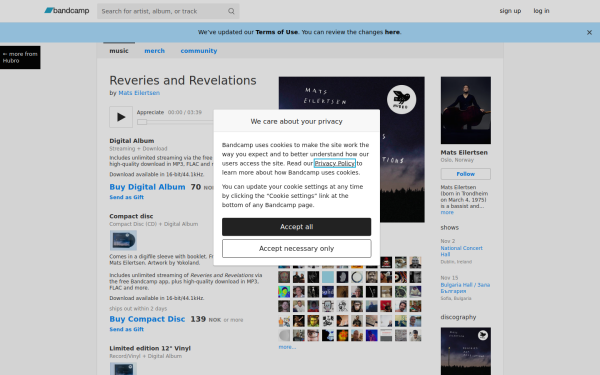Click the Hubro owl logo on album cover

(401, 99)
